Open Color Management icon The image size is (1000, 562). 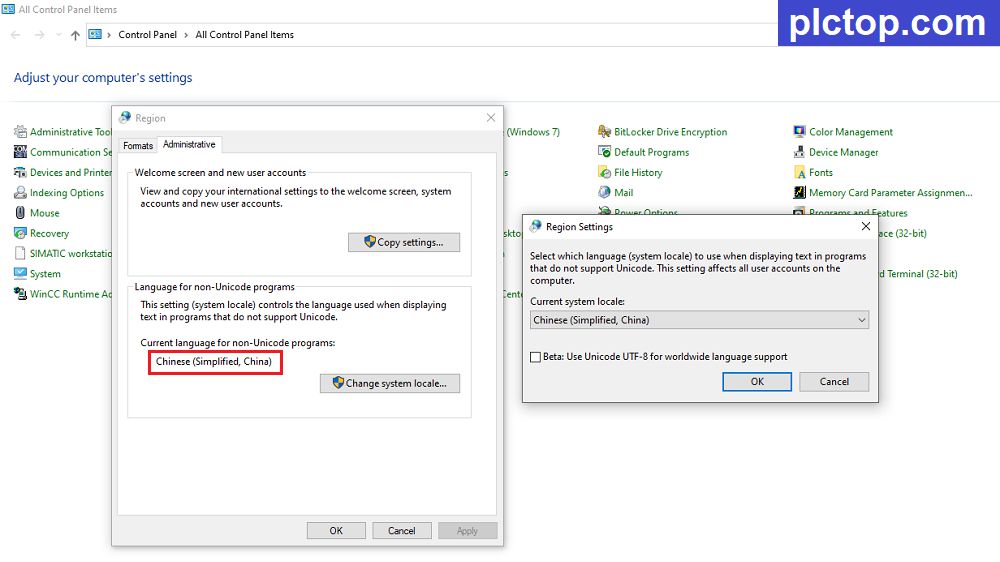coord(800,132)
